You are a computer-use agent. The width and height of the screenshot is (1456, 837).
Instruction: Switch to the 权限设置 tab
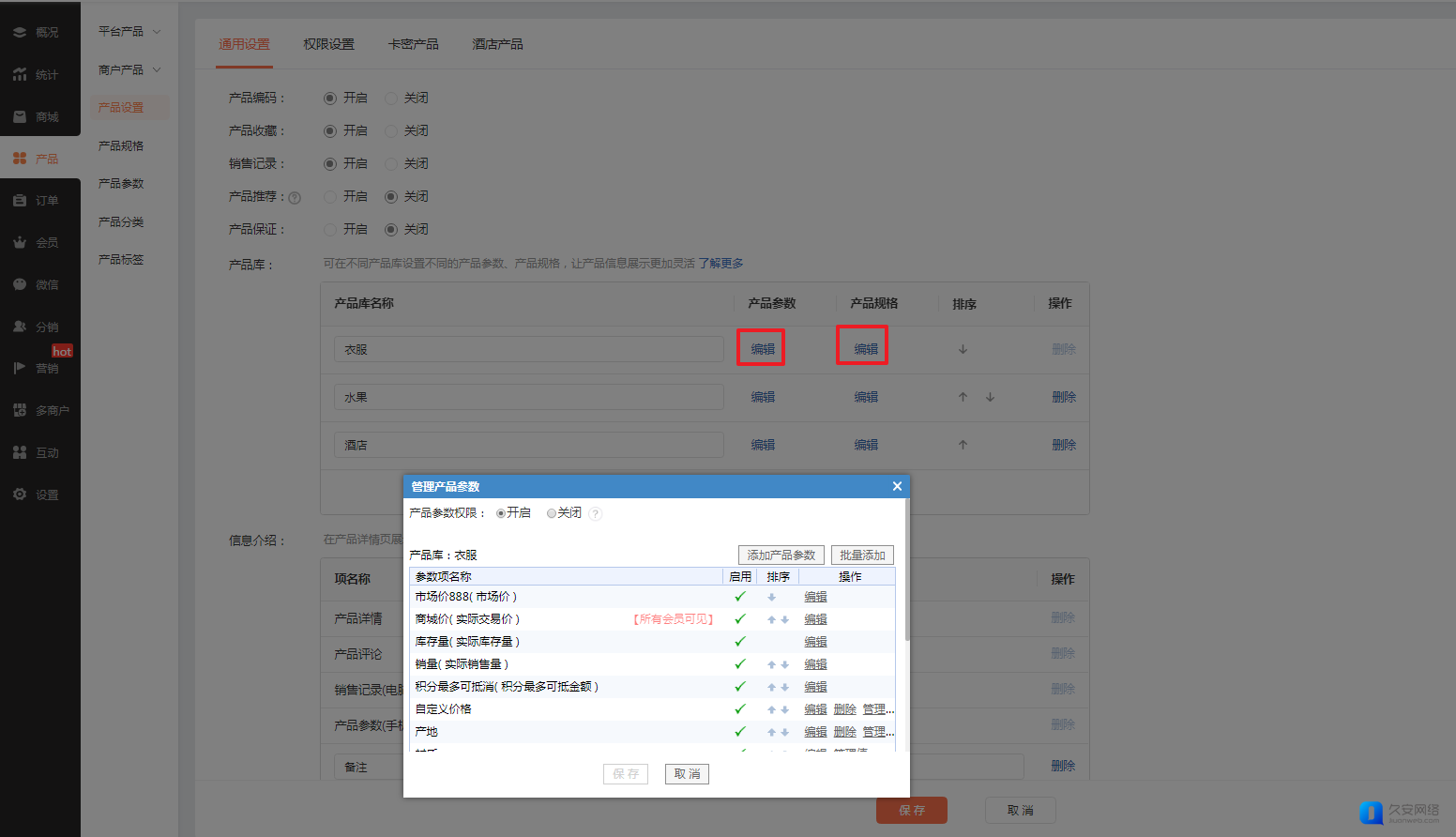(x=328, y=44)
